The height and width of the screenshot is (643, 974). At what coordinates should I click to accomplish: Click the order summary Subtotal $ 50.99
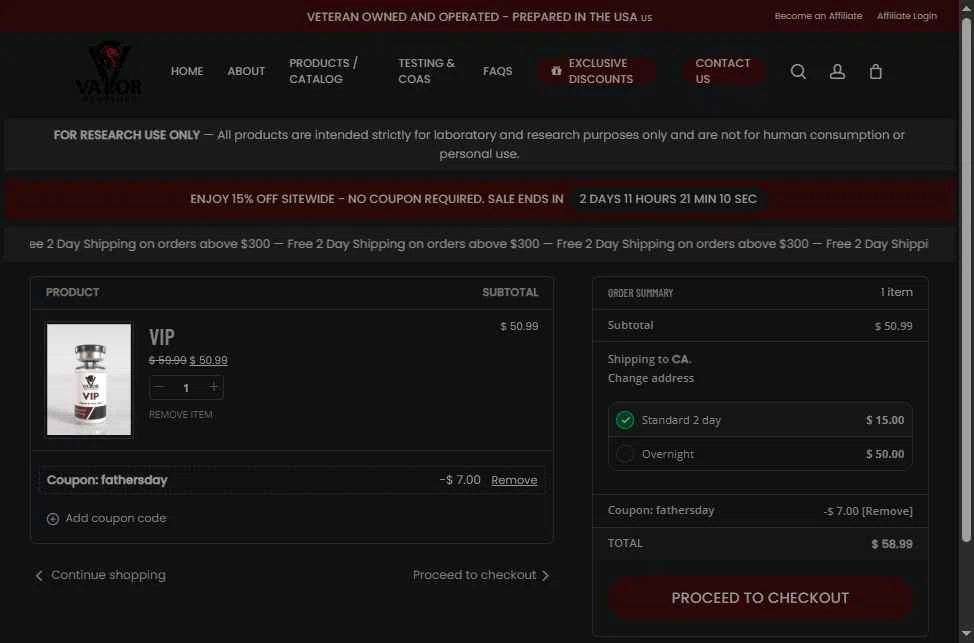point(893,326)
